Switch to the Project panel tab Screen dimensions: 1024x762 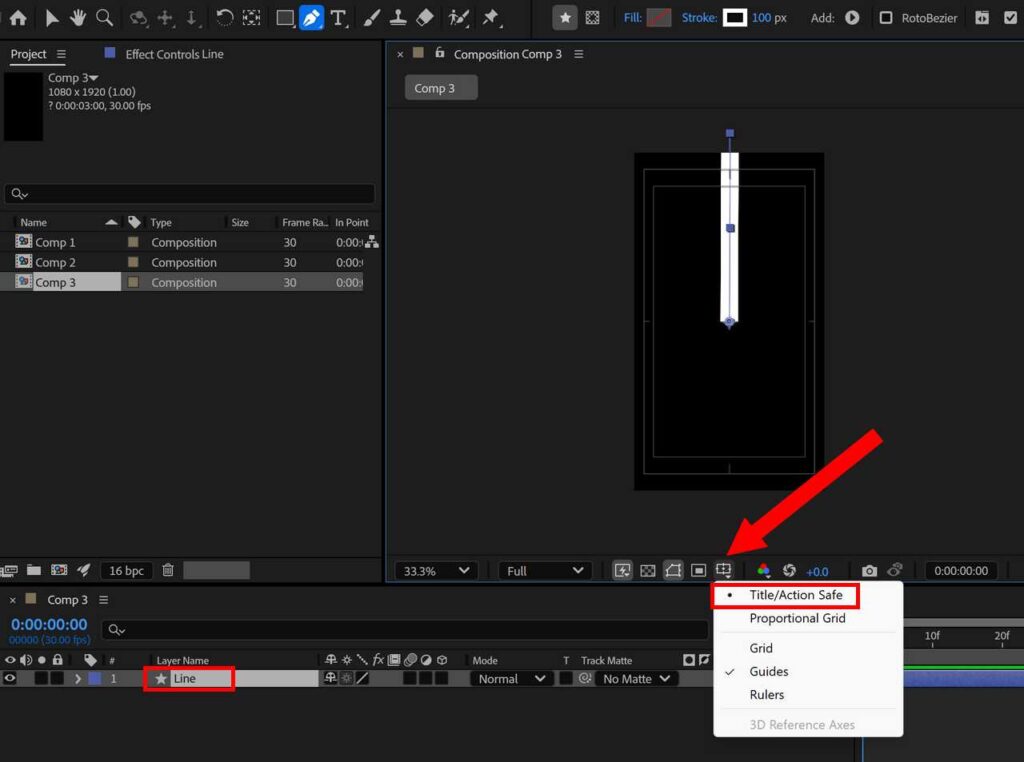[28, 54]
